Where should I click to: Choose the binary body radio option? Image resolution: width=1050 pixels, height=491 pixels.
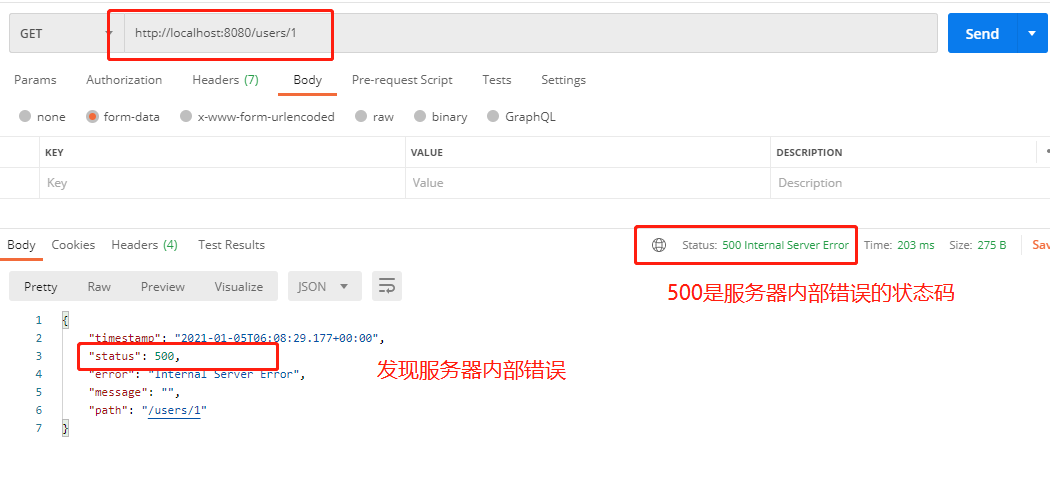tap(420, 117)
